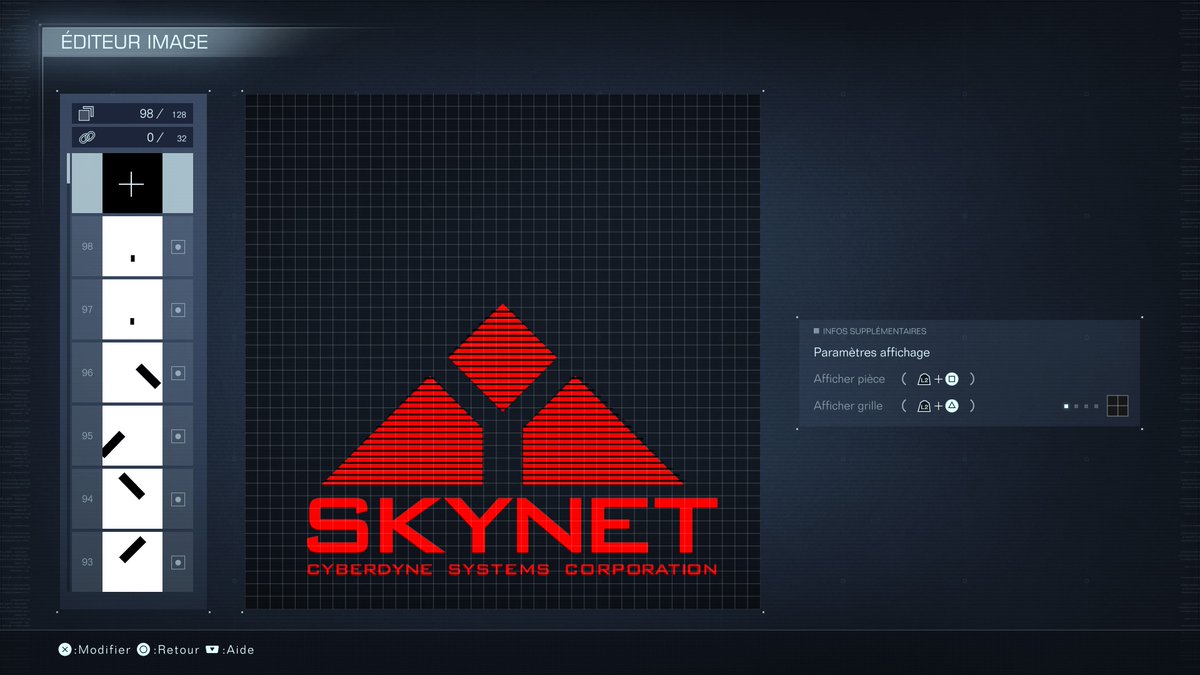The width and height of the screenshot is (1200, 675).
Task: Click the grid size icon in display settings
Action: 1118,406
